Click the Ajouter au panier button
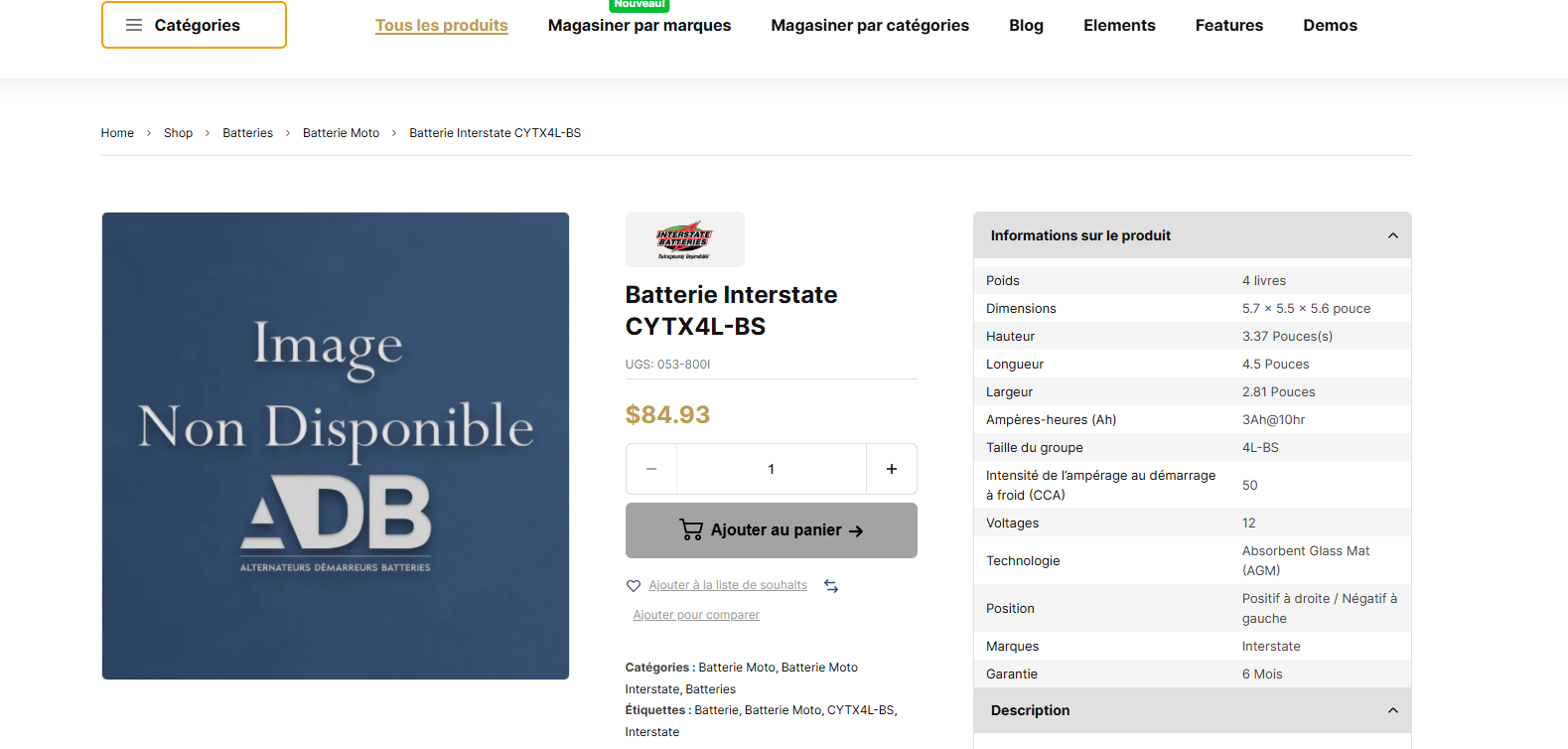 (772, 530)
